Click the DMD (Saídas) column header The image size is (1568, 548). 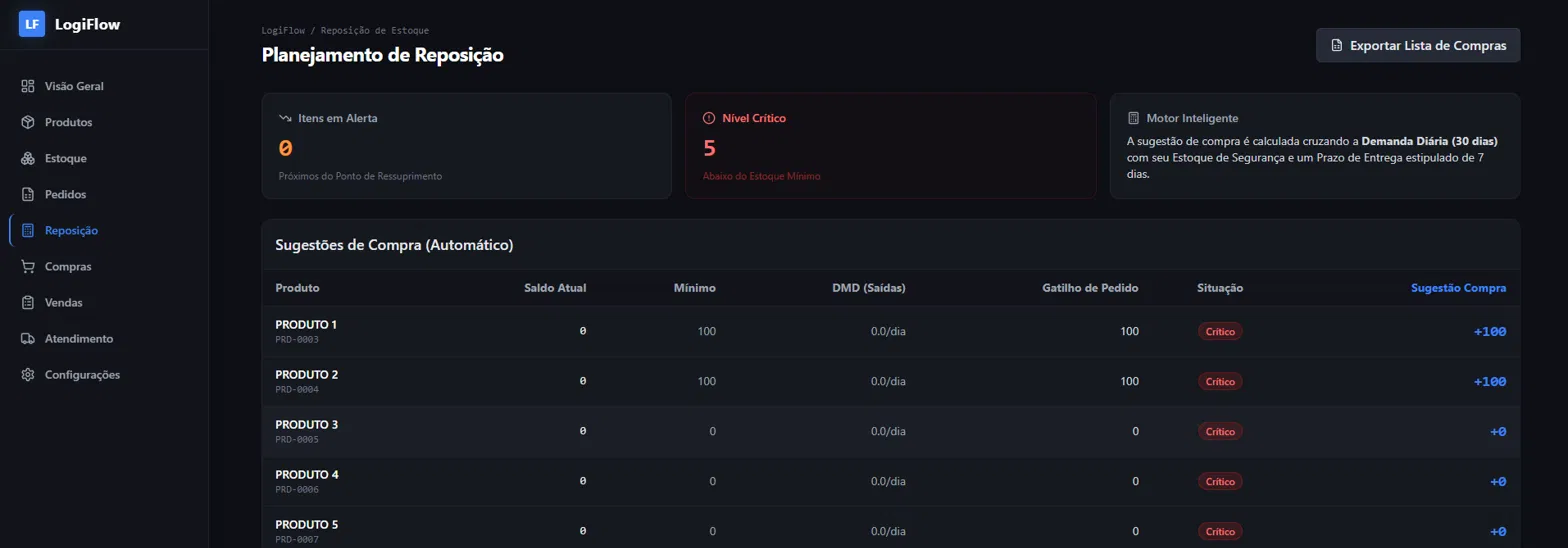pyautogui.click(x=869, y=288)
